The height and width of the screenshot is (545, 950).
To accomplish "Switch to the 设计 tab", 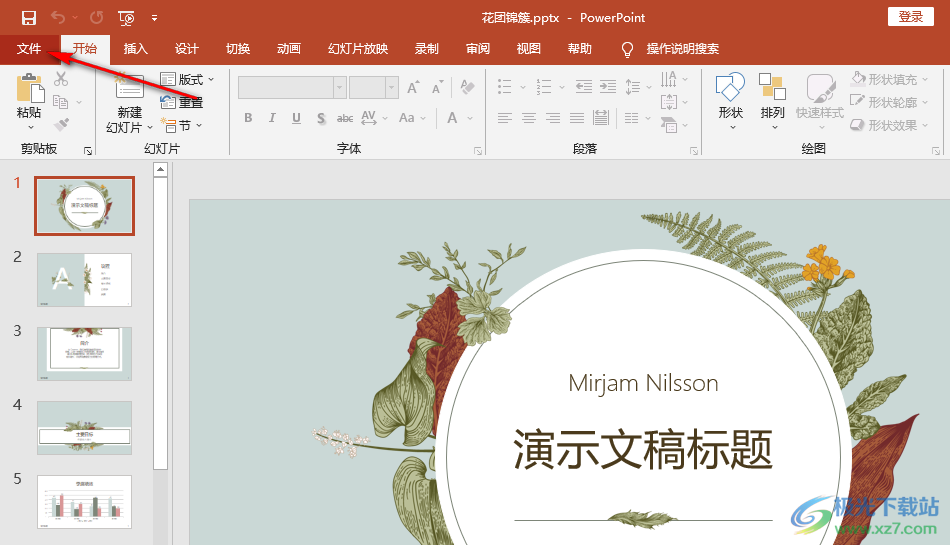I will [x=187, y=48].
